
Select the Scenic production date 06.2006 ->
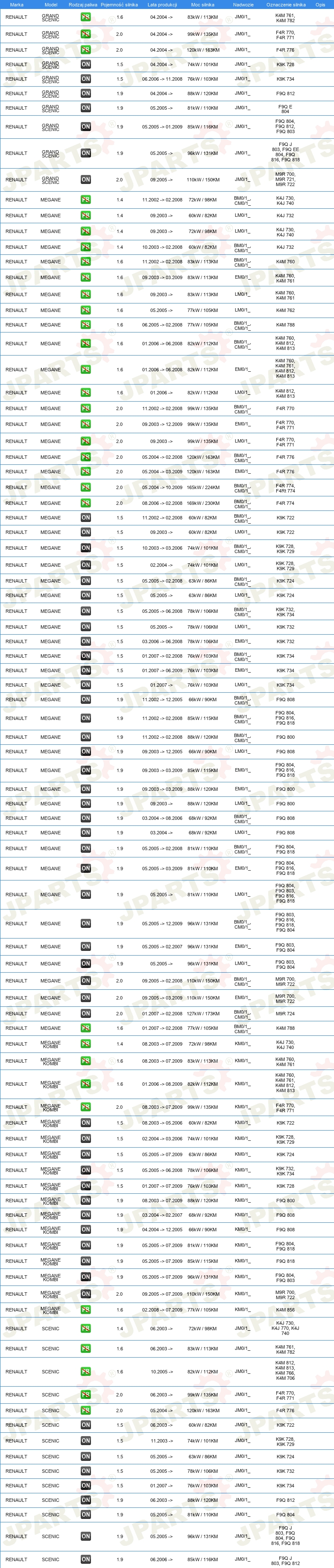[161, 1559]
